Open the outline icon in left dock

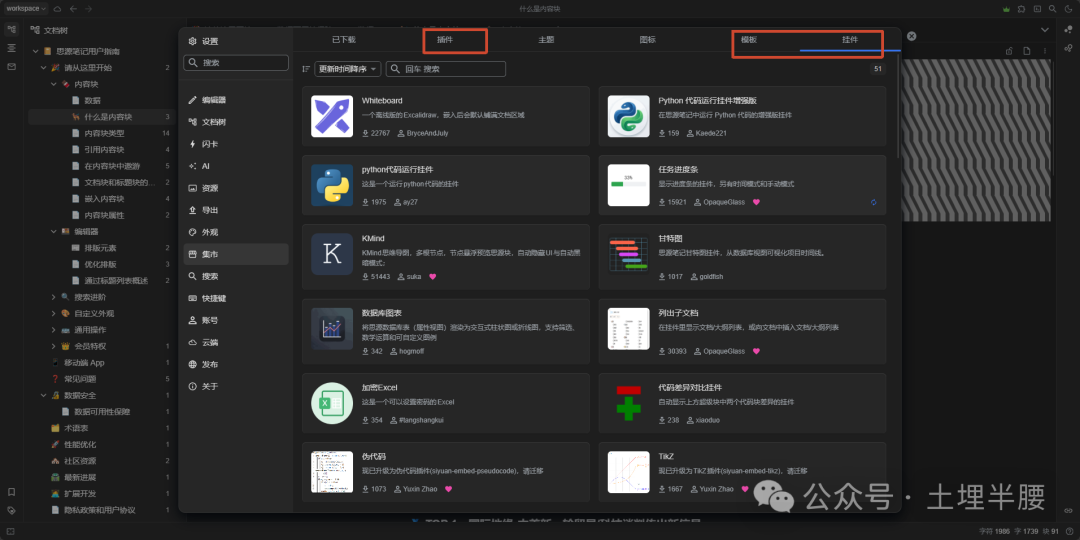pos(11,48)
